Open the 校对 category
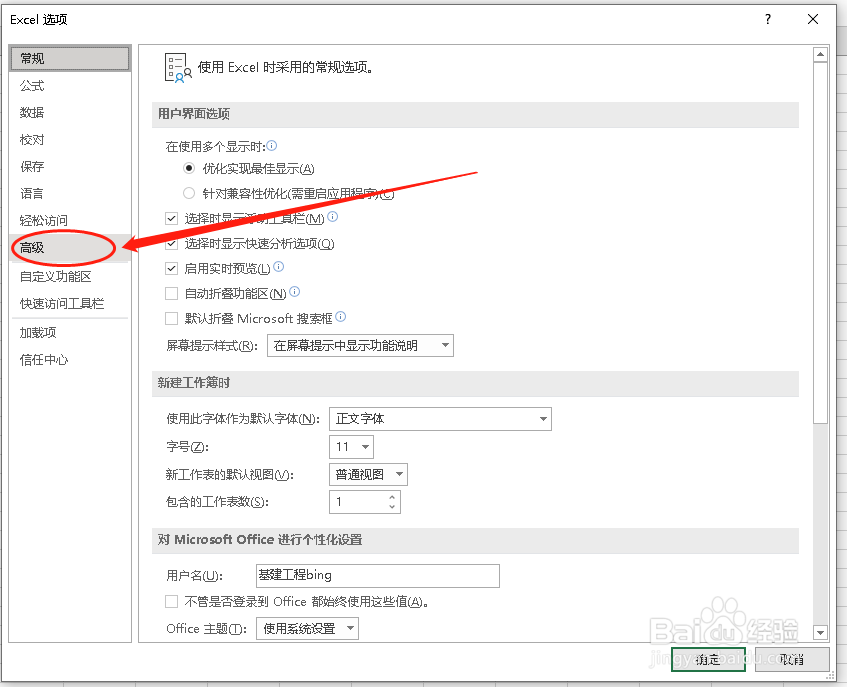The width and height of the screenshot is (847, 687). (70, 139)
